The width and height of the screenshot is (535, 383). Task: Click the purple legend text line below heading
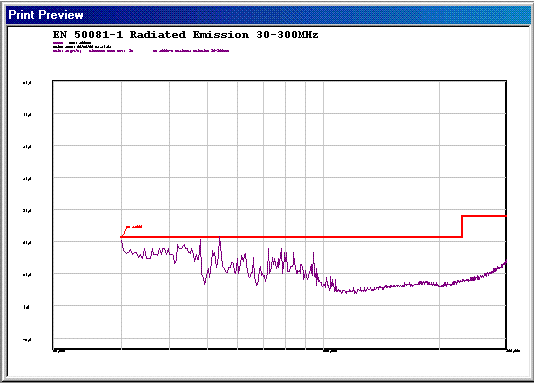[141, 51]
